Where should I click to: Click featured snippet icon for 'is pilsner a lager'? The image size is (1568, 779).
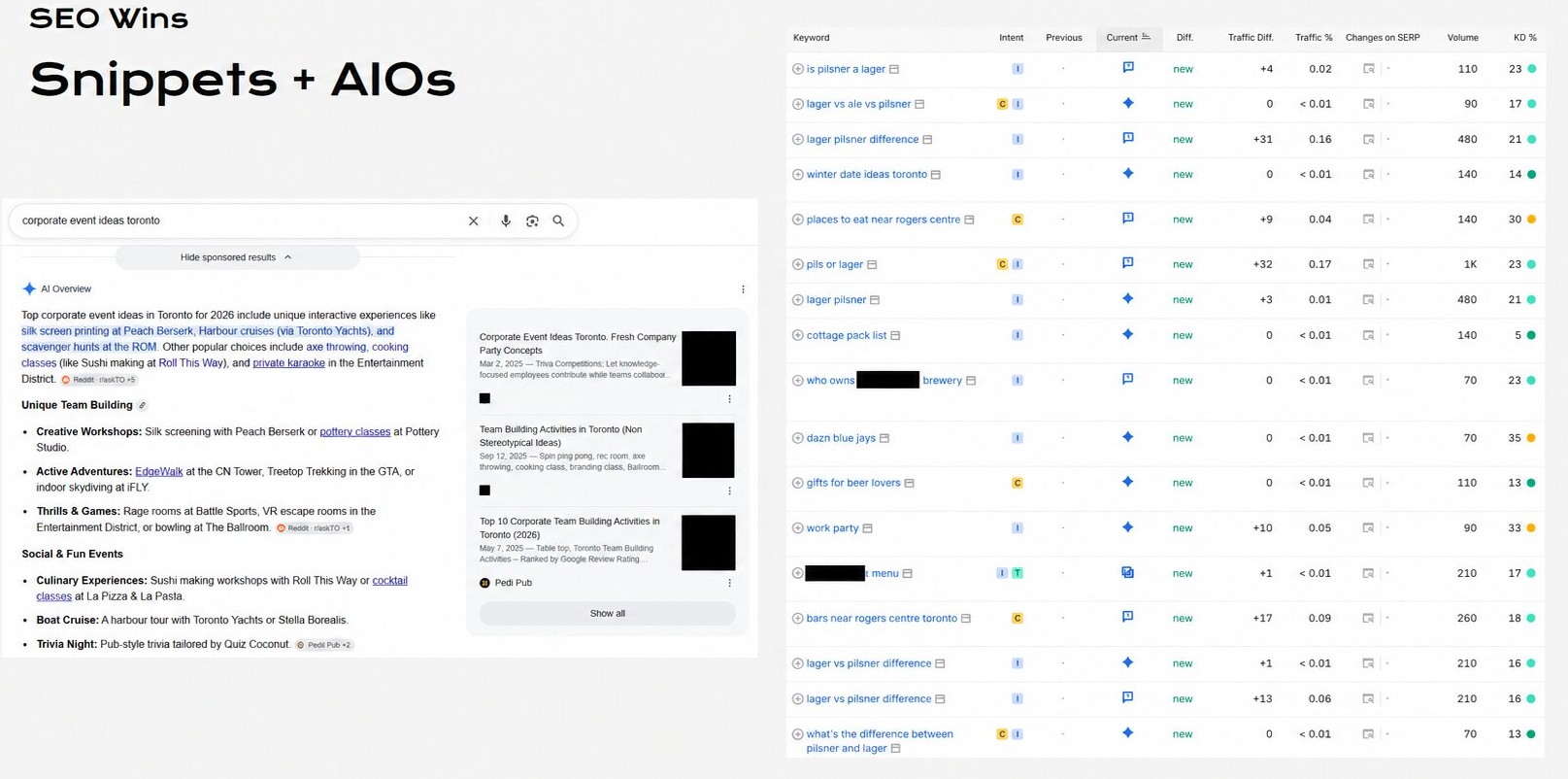pos(1128,67)
